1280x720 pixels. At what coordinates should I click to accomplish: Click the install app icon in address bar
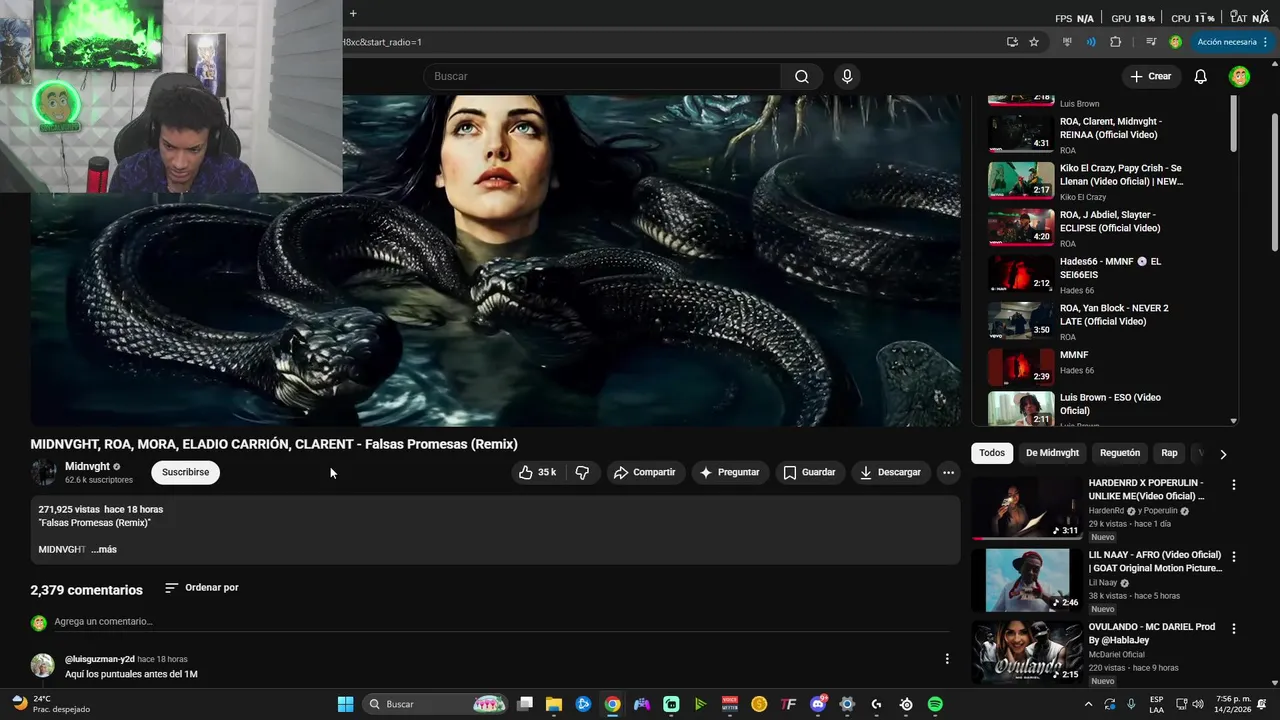coord(1012,42)
